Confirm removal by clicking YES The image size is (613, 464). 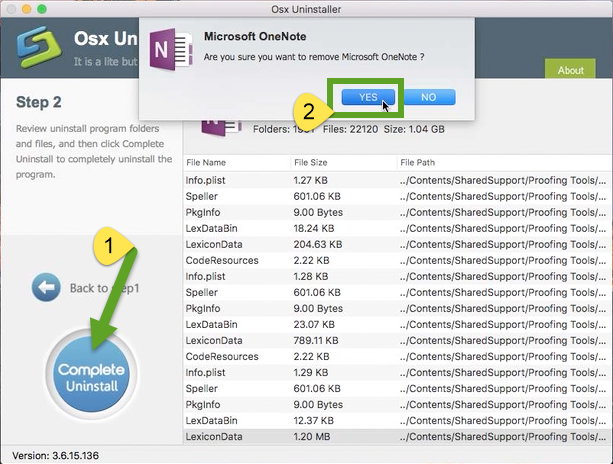click(x=368, y=97)
